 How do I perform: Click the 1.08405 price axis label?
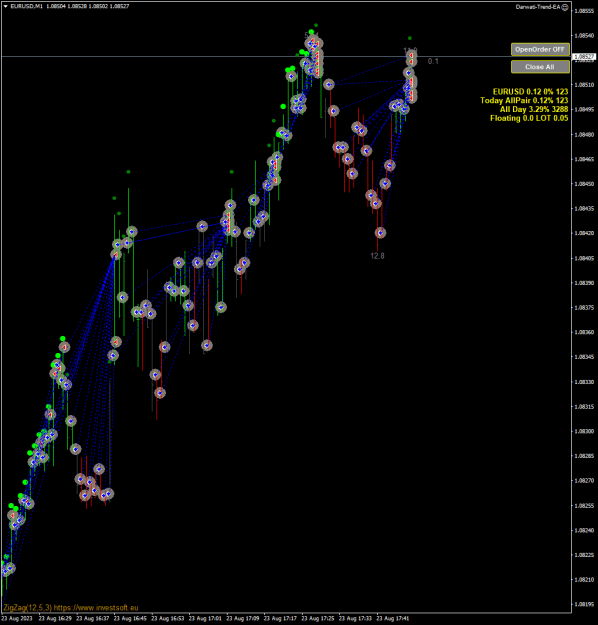[584, 258]
